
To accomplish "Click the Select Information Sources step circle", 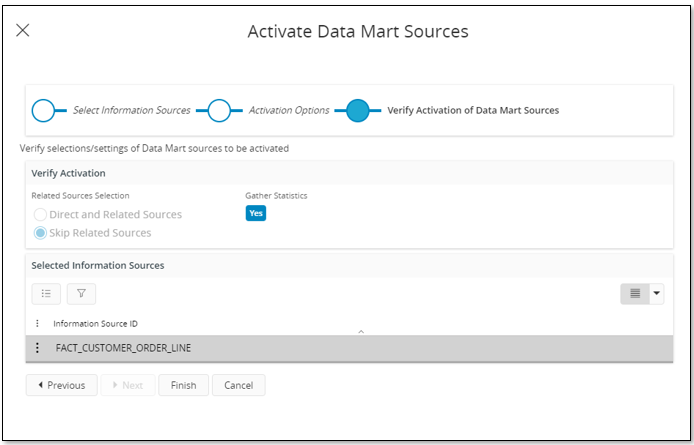I will [x=44, y=110].
